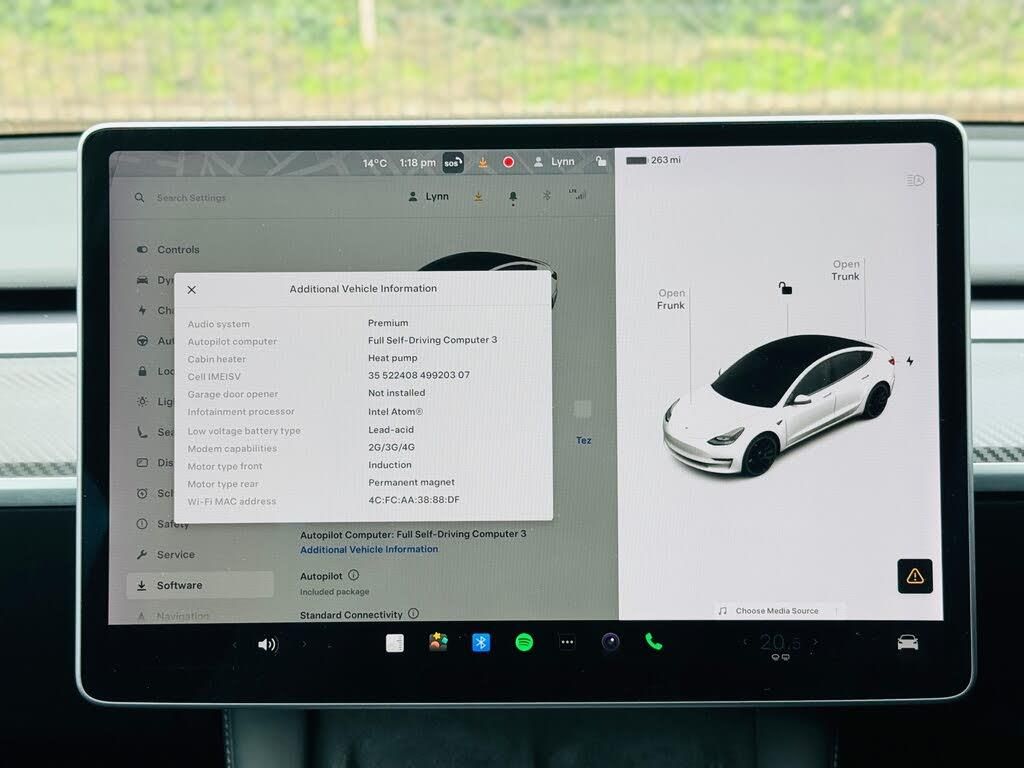Tap the Wi-Fi MAC address 4C:FC:AA:38:88:DF
1024x768 pixels.
414,500
